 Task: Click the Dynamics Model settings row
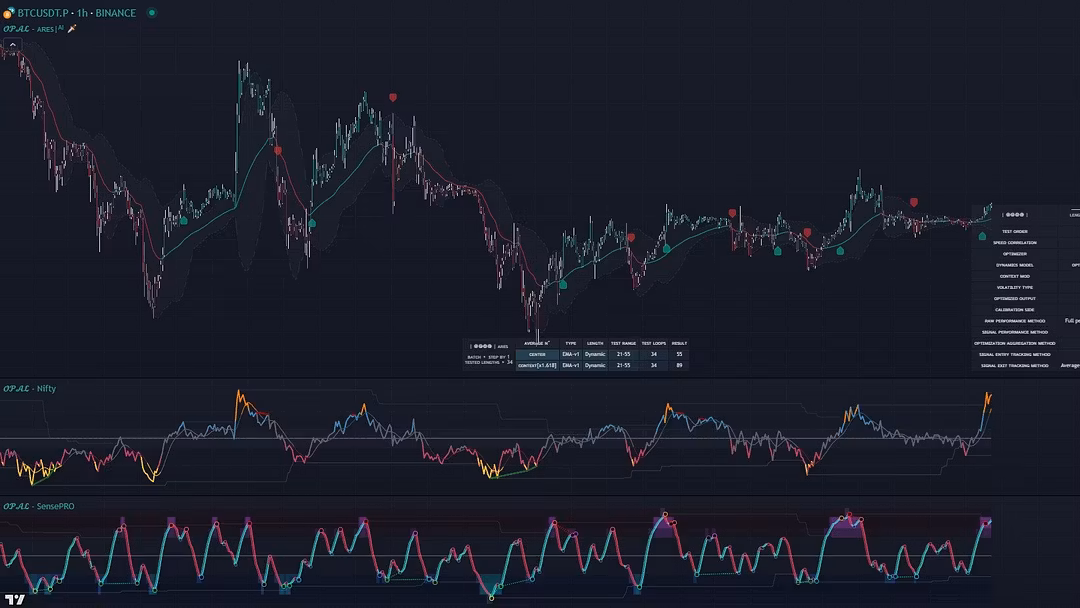click(x=1014, y=265)
